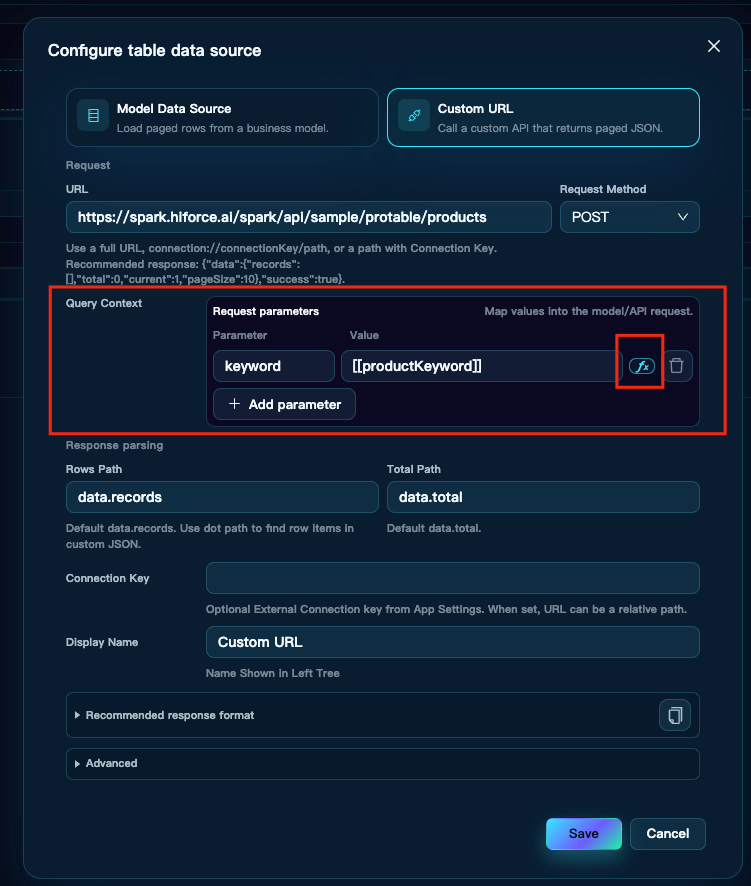Open the Request Method POST dropdown
751x886 pixels.
(x=630, y=217)
